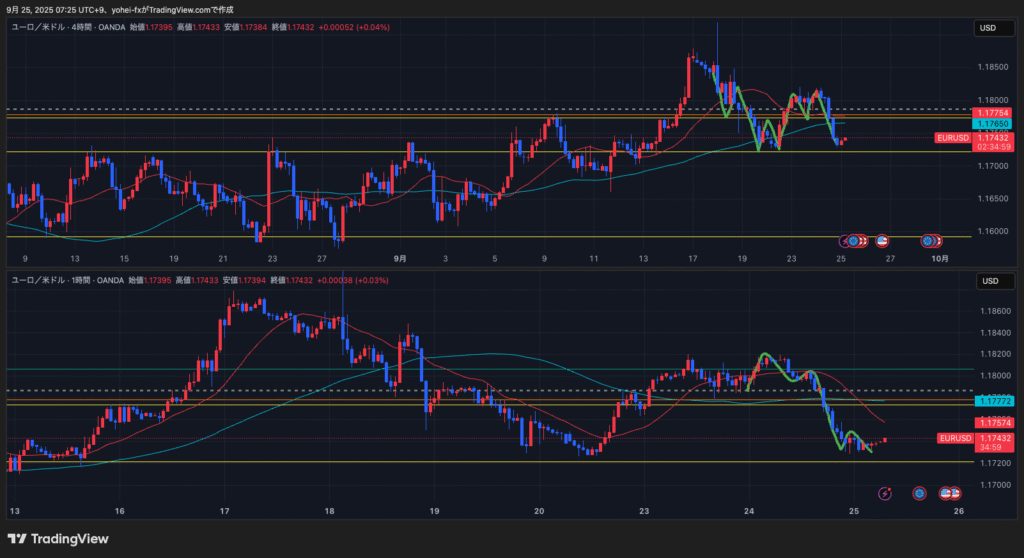The width and height of the screenshot is (1024, 558).
Task: Open the EU flag event icon in lower chart
Action: click(x=920, y=493)
